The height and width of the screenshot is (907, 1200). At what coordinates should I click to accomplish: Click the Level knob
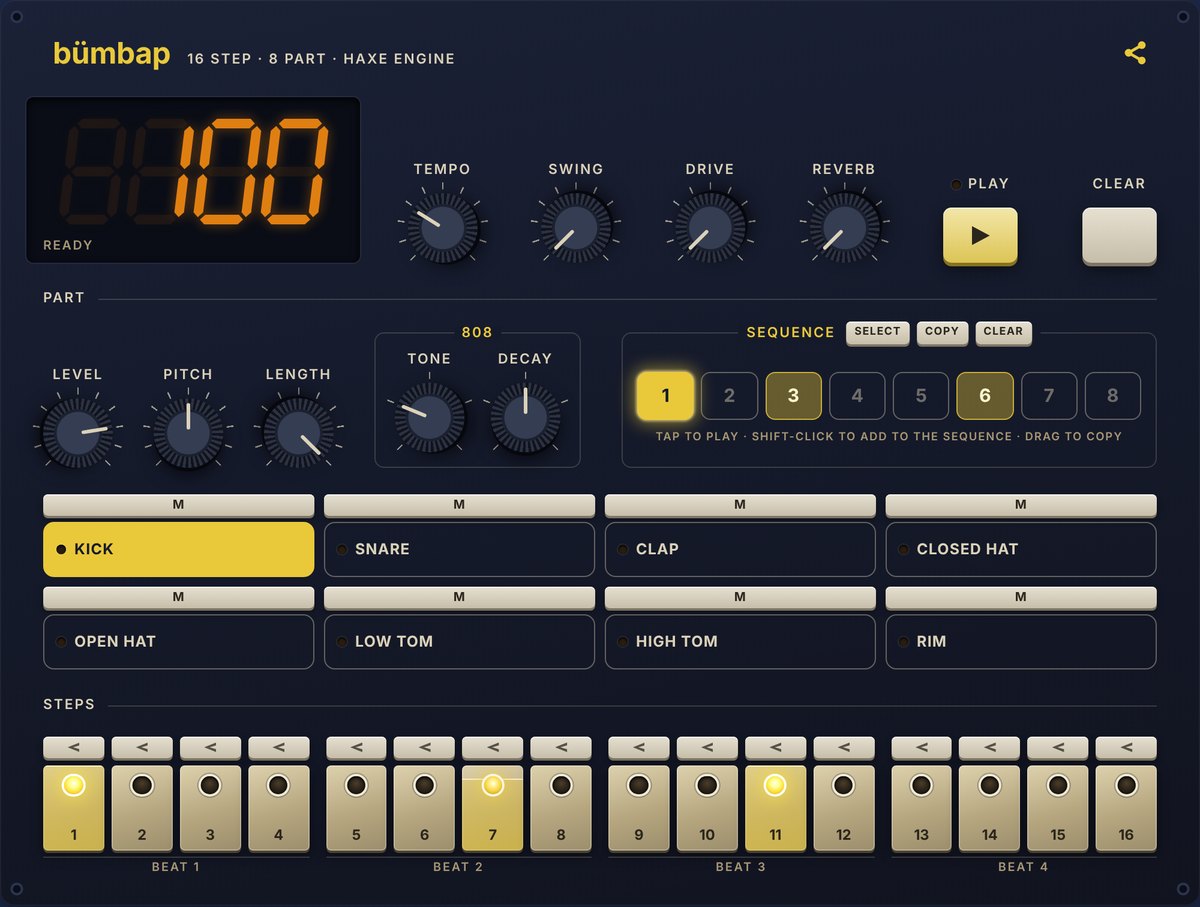pyautogui.click(x=77, y=432)
